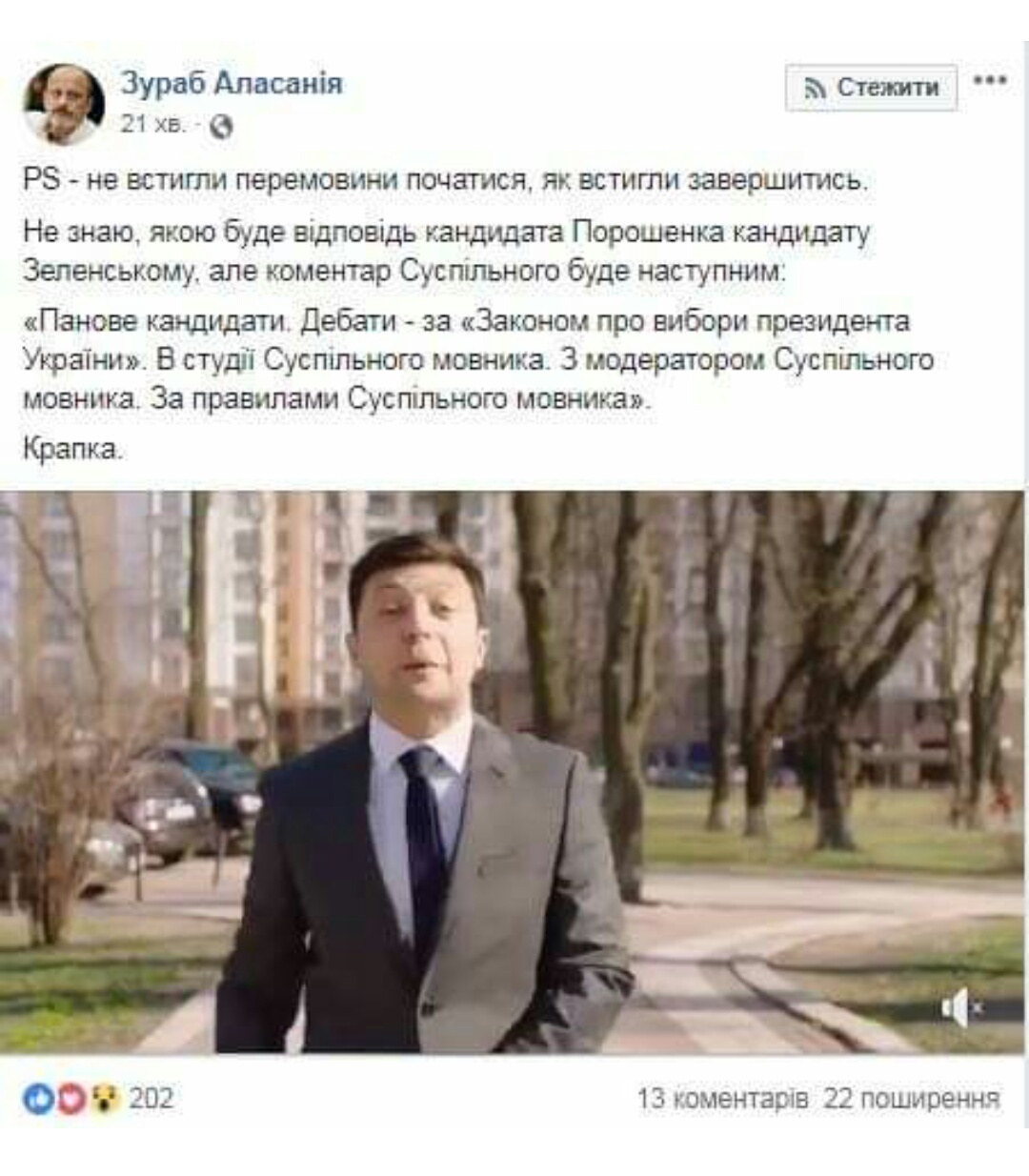Image resolution: width=1029 pixels, height=1176 pixels.
Task: Expand the 13 коментарів comments
Action: (722, 1099)
